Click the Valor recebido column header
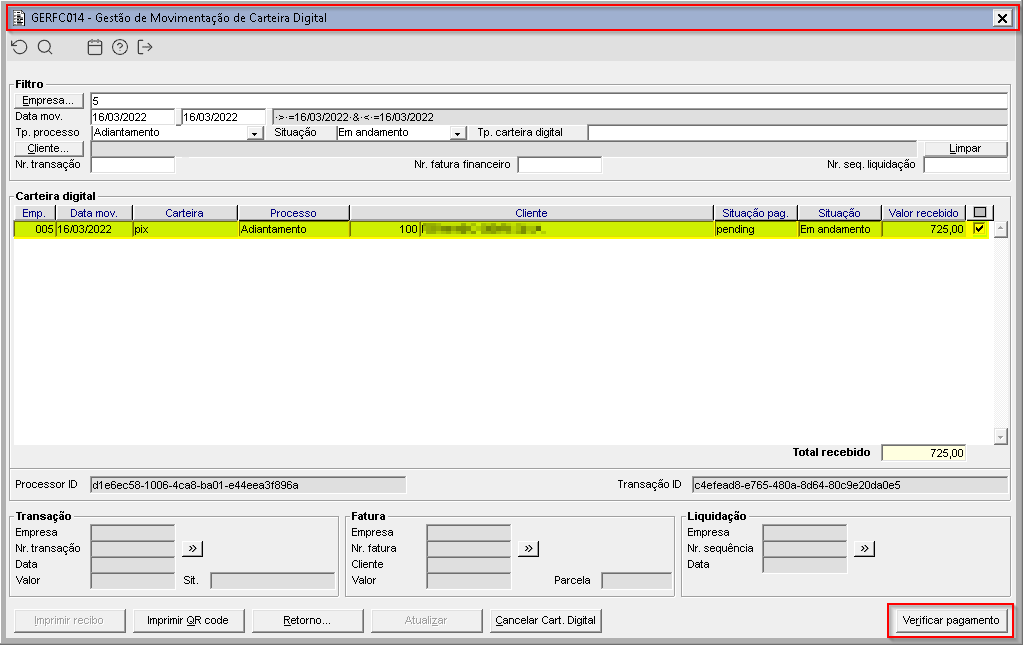1023x645 pixels. tap(924, 213)
